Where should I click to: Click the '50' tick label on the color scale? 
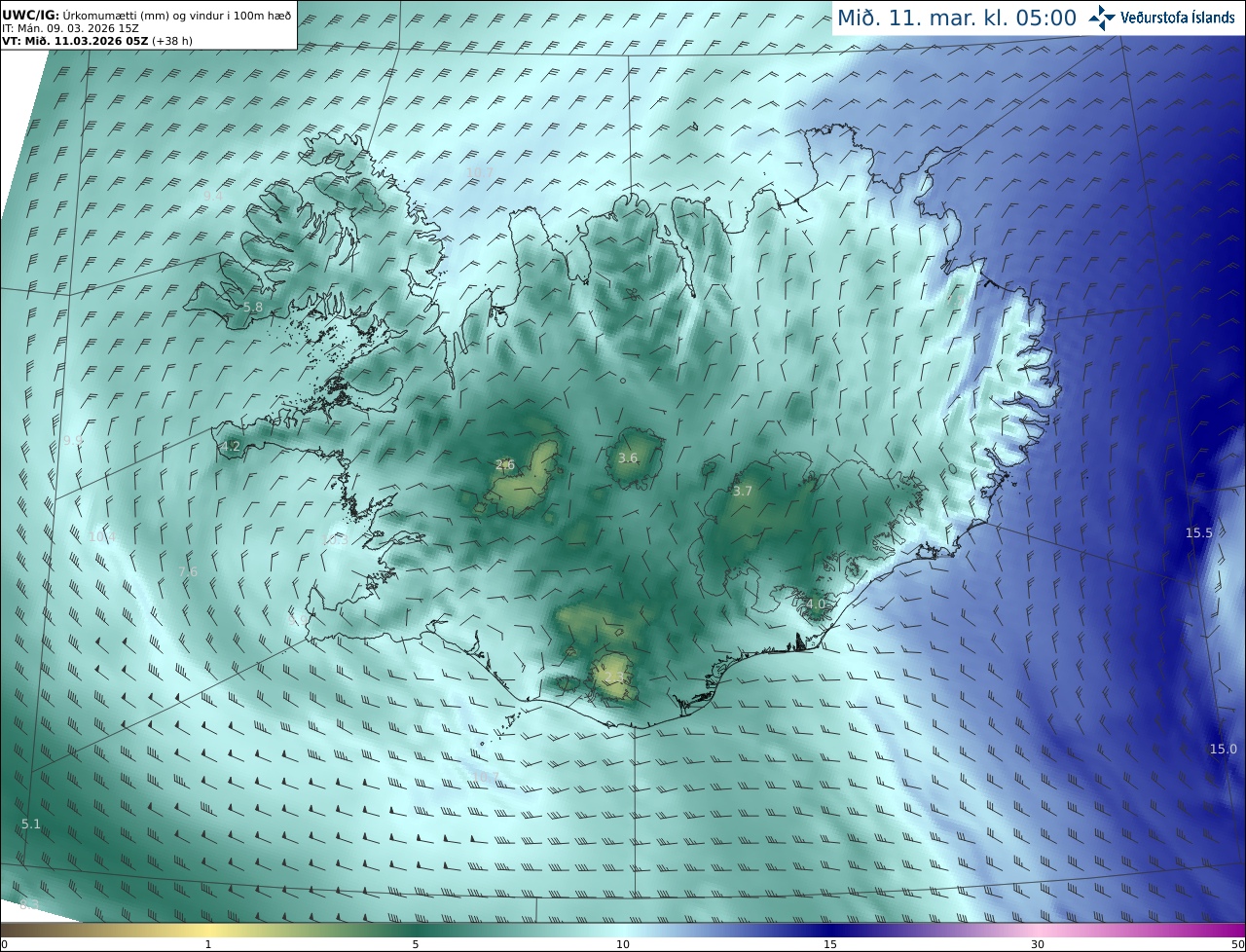(x=1237, y=944)
